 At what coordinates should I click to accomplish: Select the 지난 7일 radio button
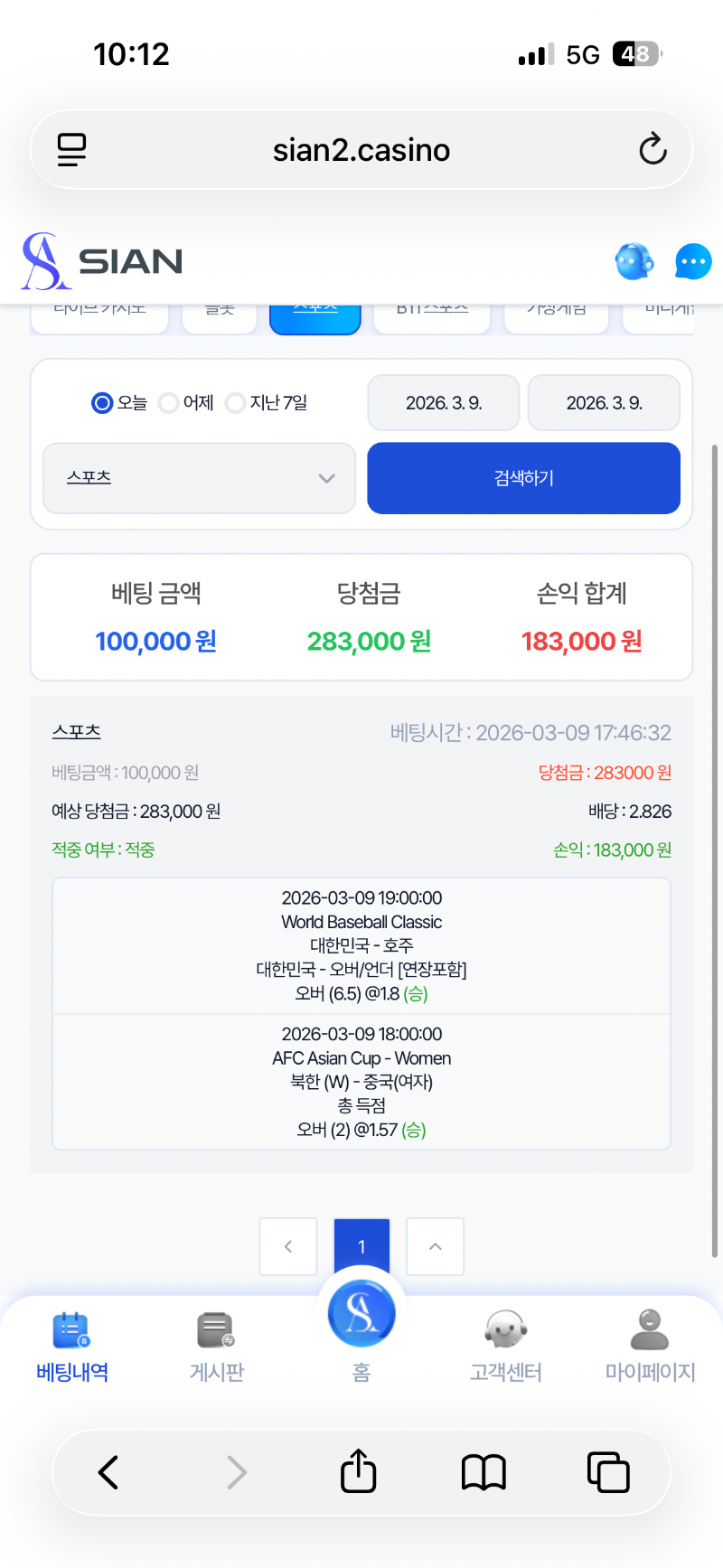pyautogui.click(x=235, y=403)
